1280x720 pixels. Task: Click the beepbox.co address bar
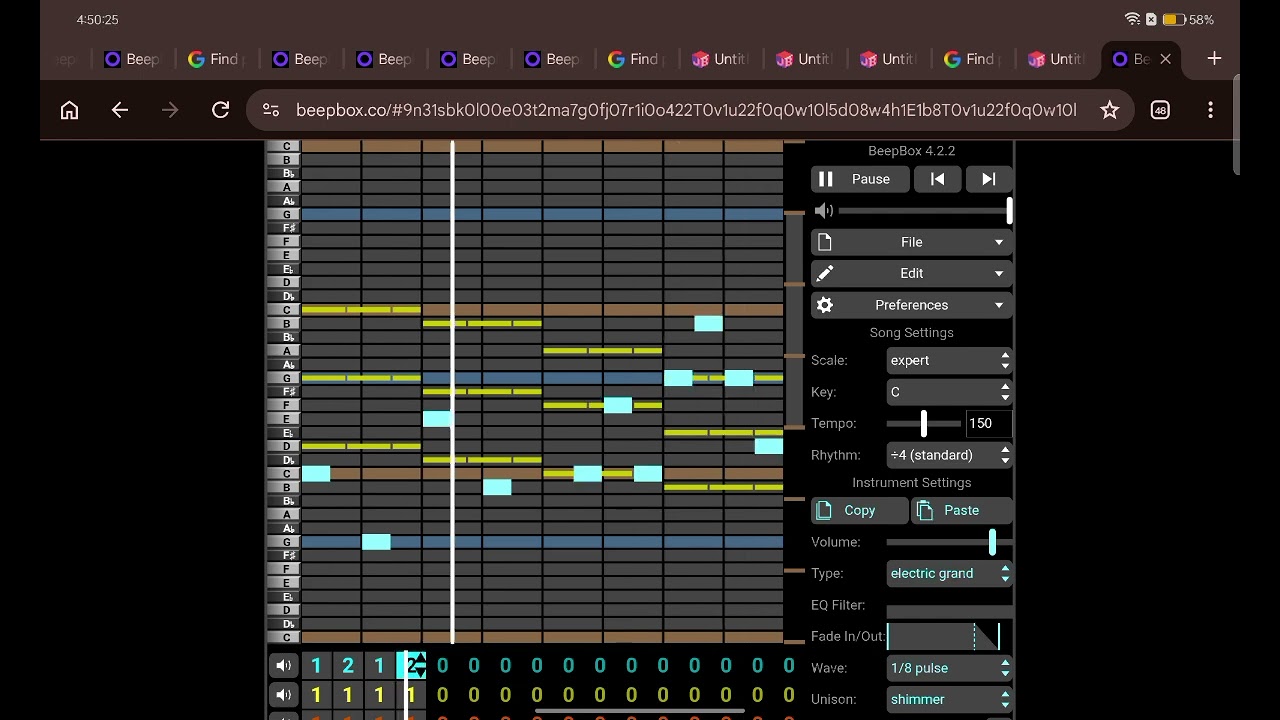(686, 110)
